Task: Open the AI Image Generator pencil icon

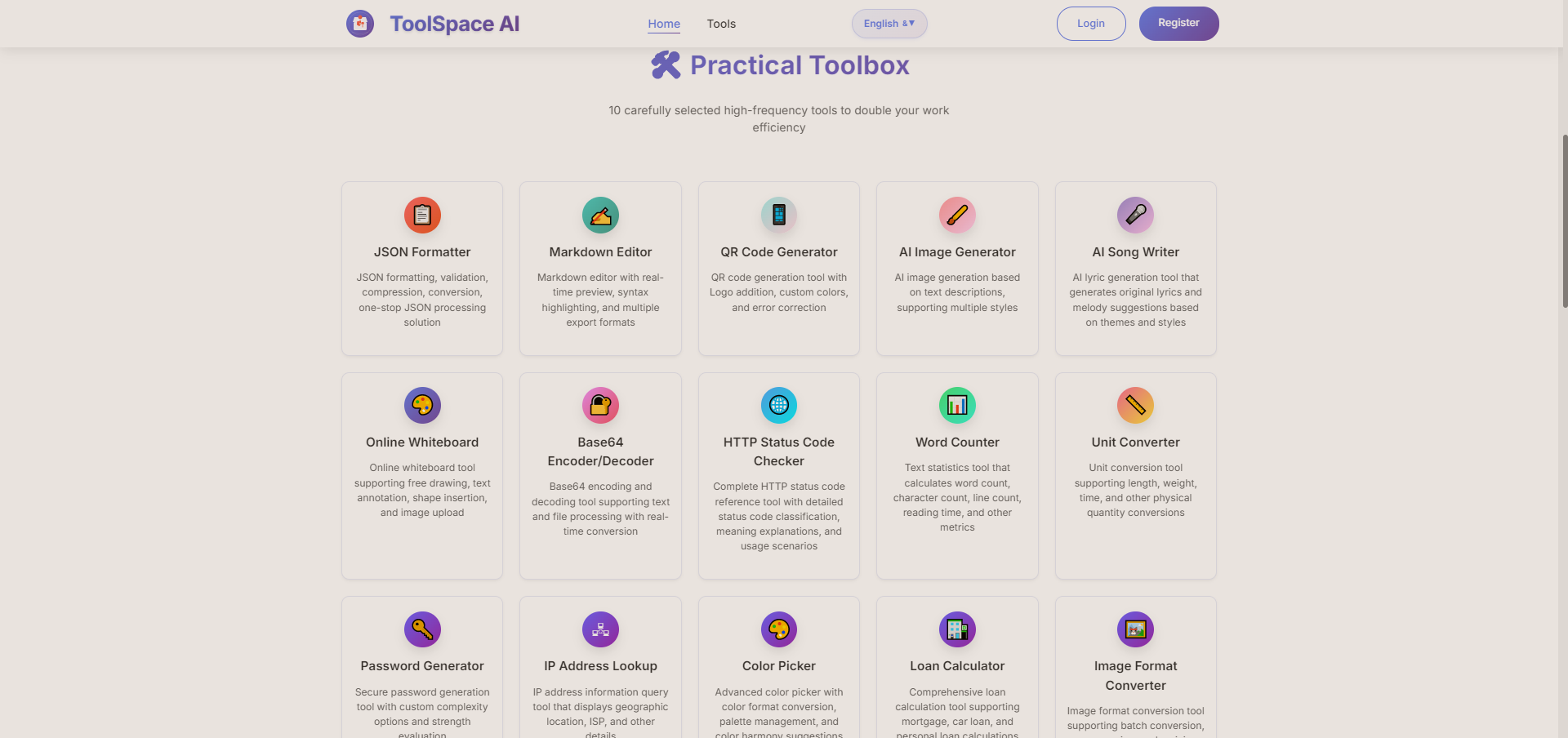Action: 956,215
